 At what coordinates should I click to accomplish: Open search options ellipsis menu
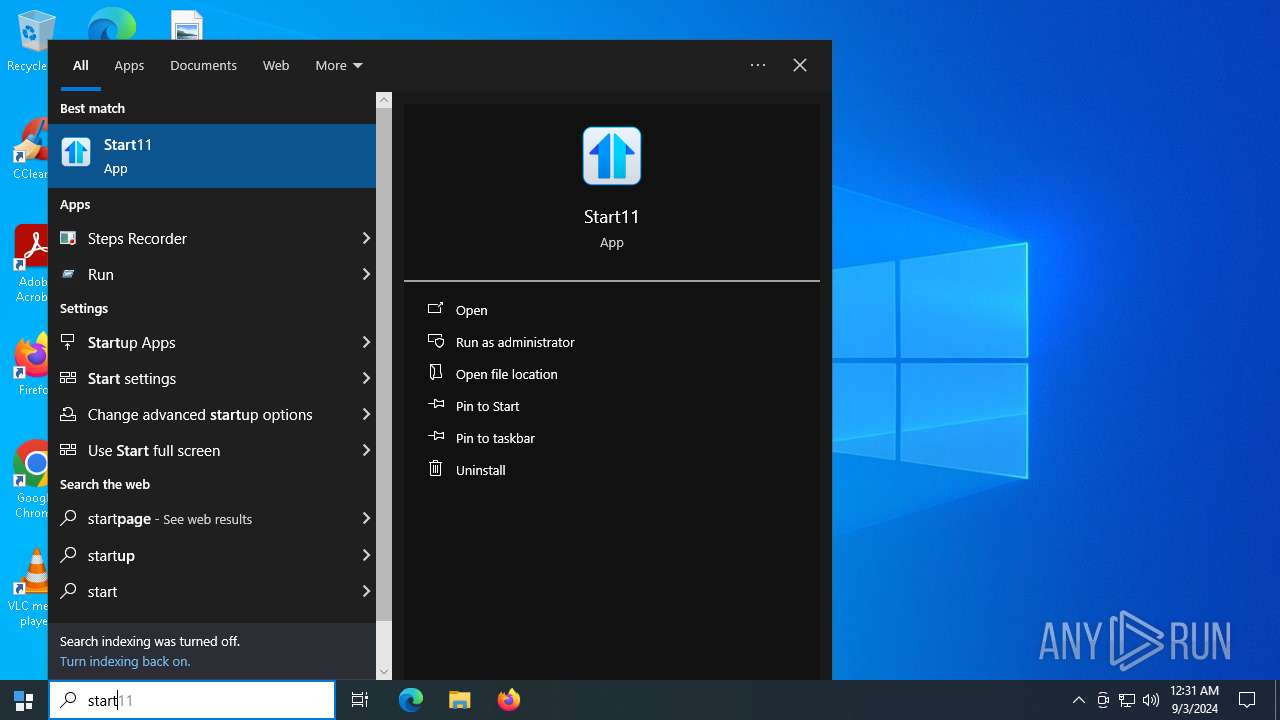click(758, 65)
